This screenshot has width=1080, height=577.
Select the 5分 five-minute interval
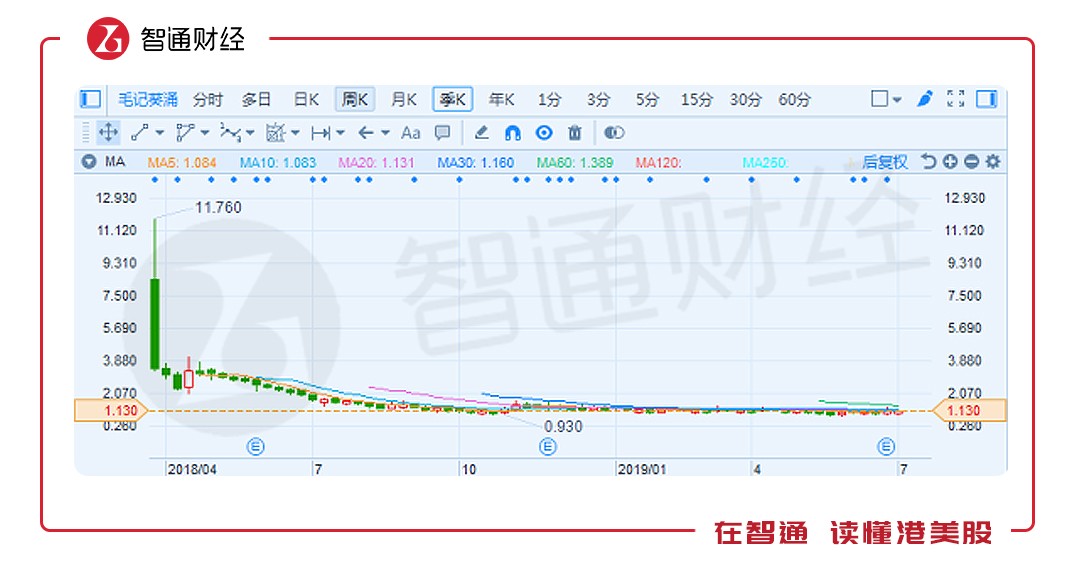[647, 100]
